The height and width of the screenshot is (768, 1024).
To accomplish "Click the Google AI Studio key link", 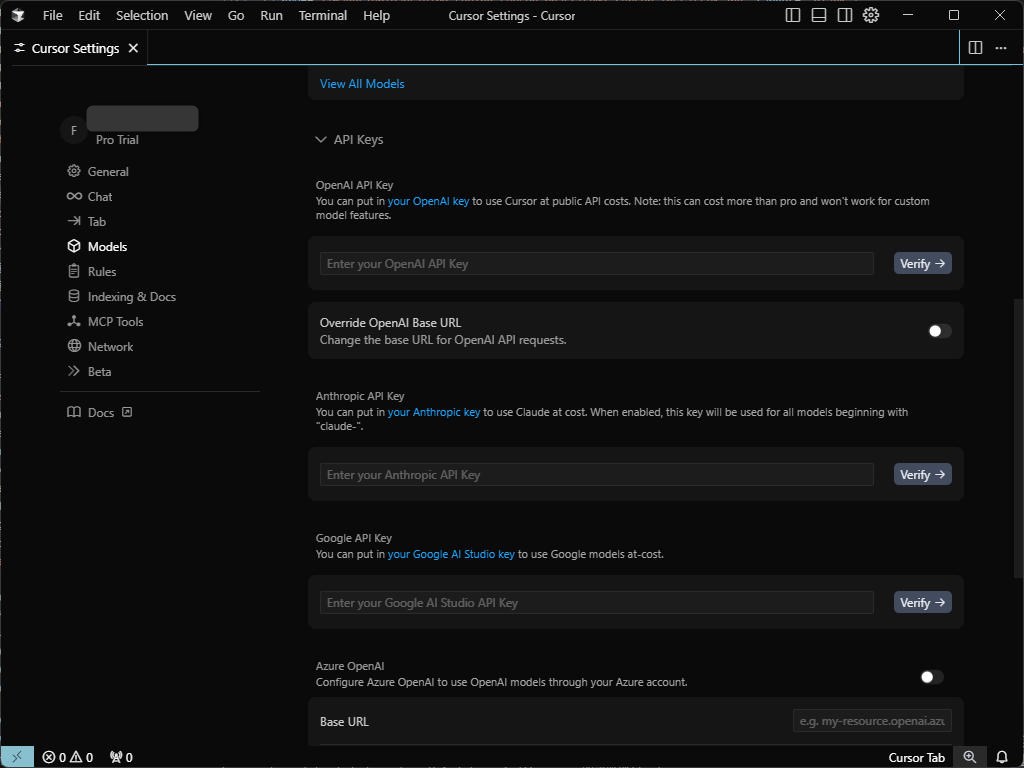I will pos(451,554).
